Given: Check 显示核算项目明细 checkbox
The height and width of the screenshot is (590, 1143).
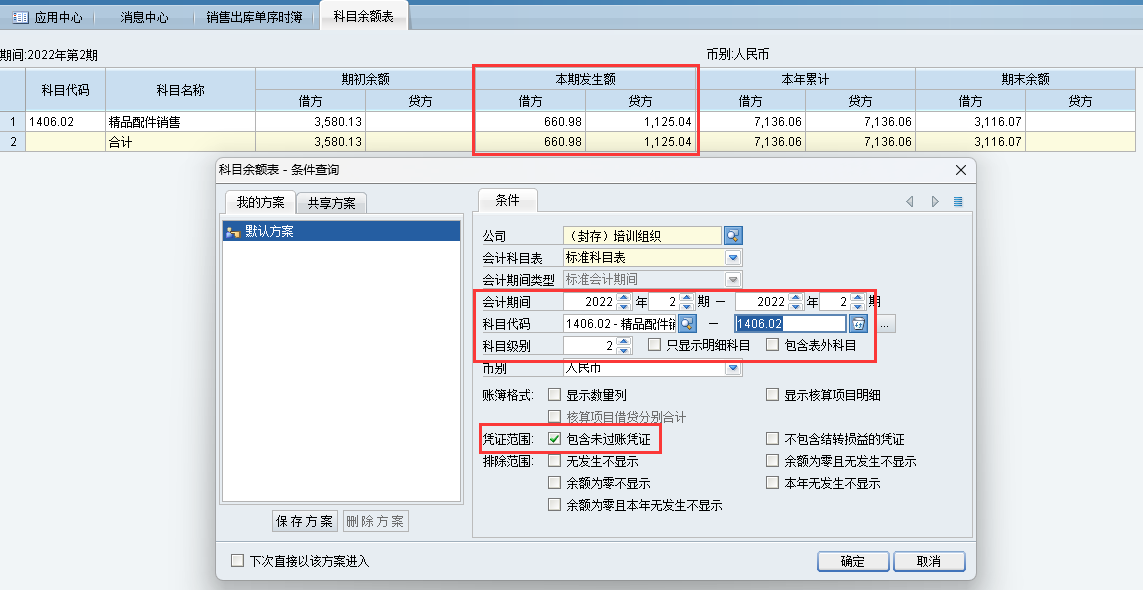Looking at the screenshot, I should click(772, 395).
